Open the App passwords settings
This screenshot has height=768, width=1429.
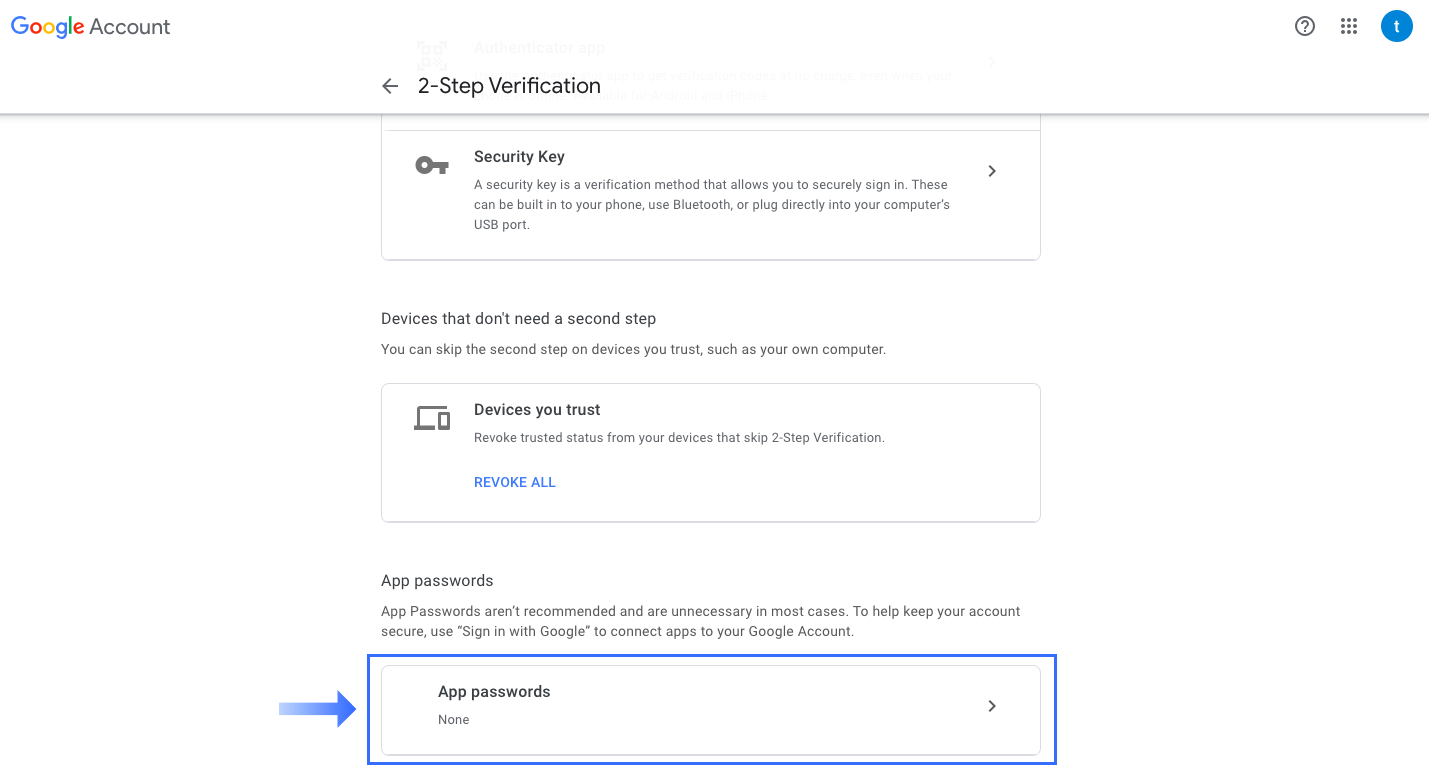tap(710, 705)
